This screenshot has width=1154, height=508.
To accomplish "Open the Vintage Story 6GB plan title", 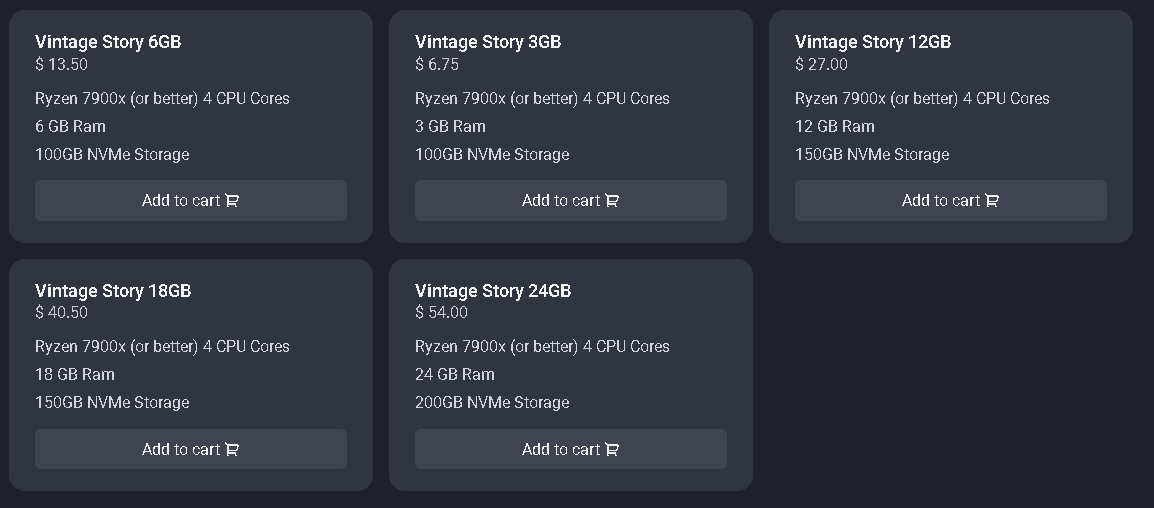I will (108, 42).
